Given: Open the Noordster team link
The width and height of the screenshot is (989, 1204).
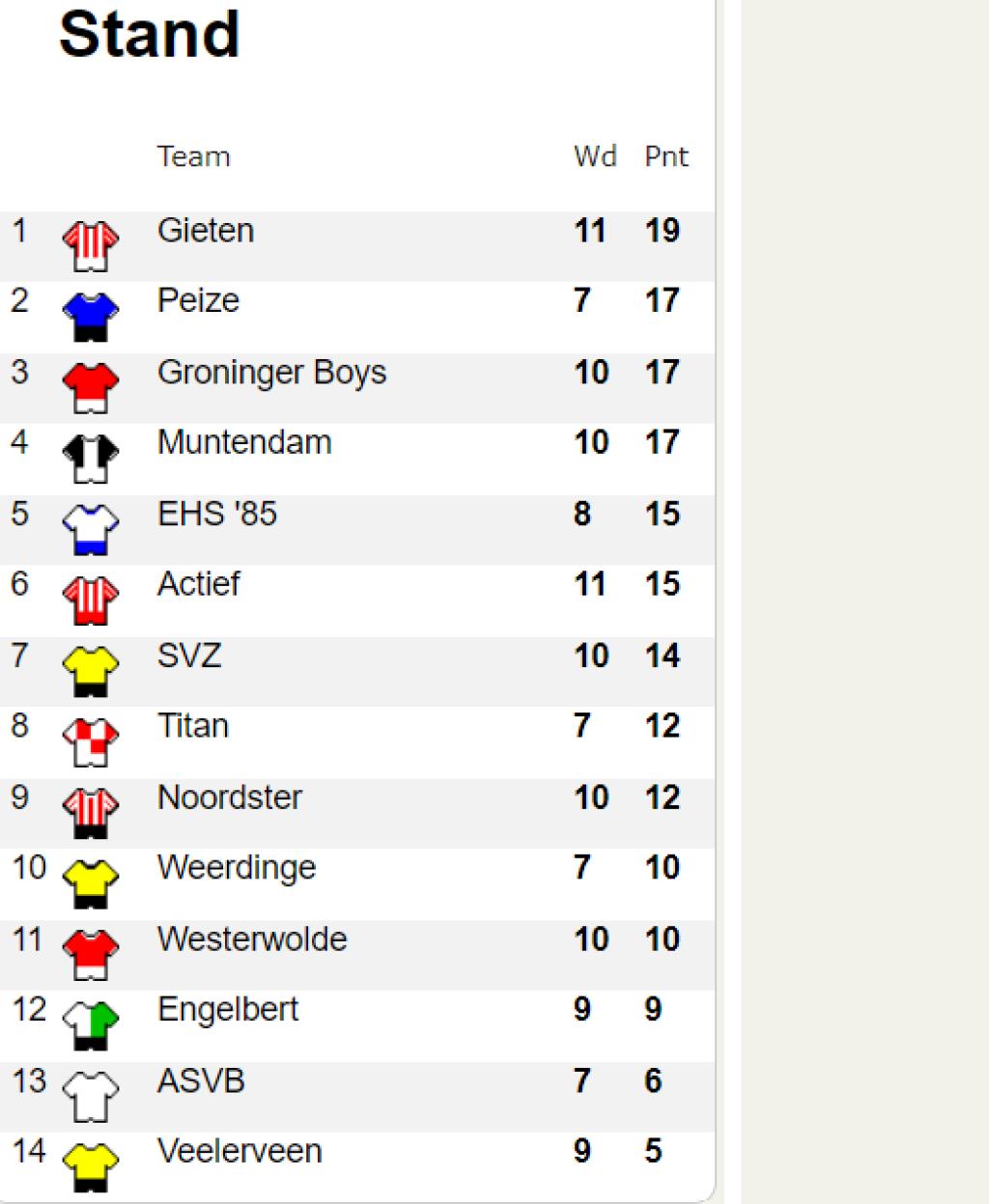Looking at the screenshot, I should [x=230, y=798].
